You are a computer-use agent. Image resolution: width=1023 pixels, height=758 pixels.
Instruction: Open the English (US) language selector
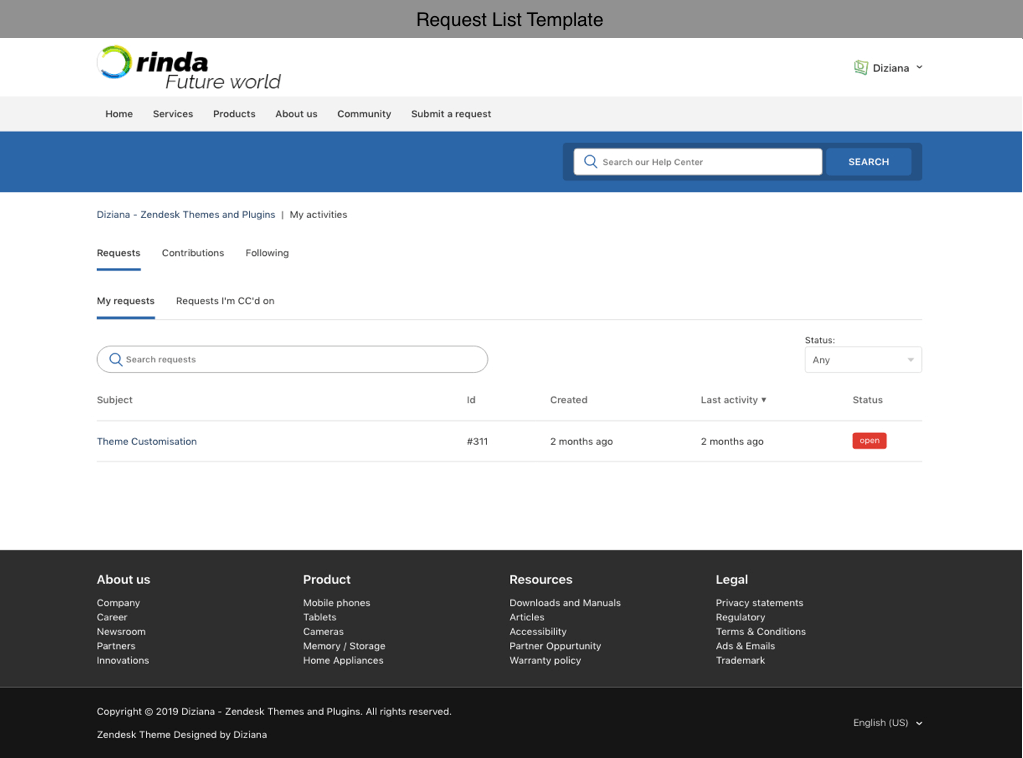pos(887,723)
